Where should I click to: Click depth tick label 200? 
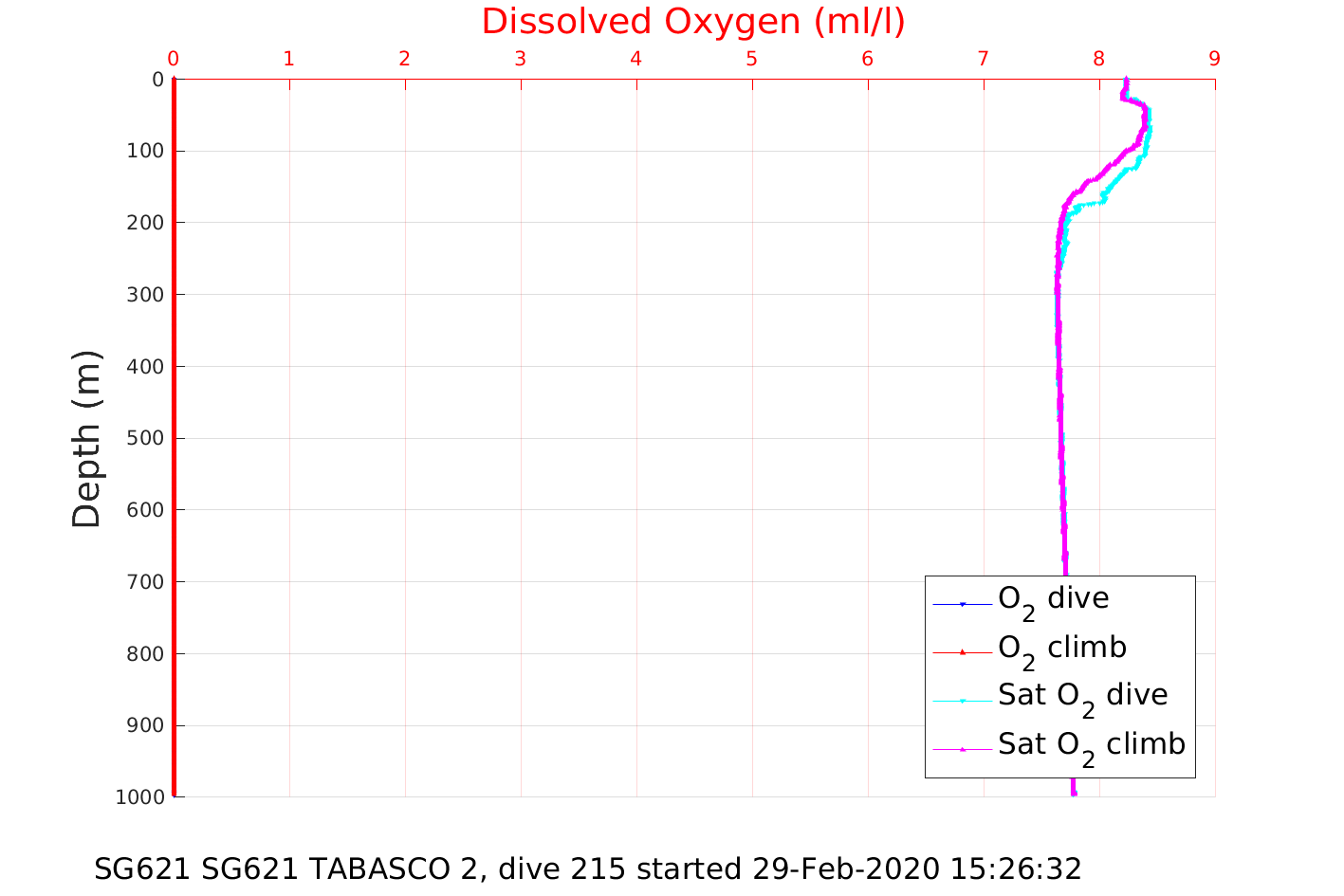click(x=144, y=223)
